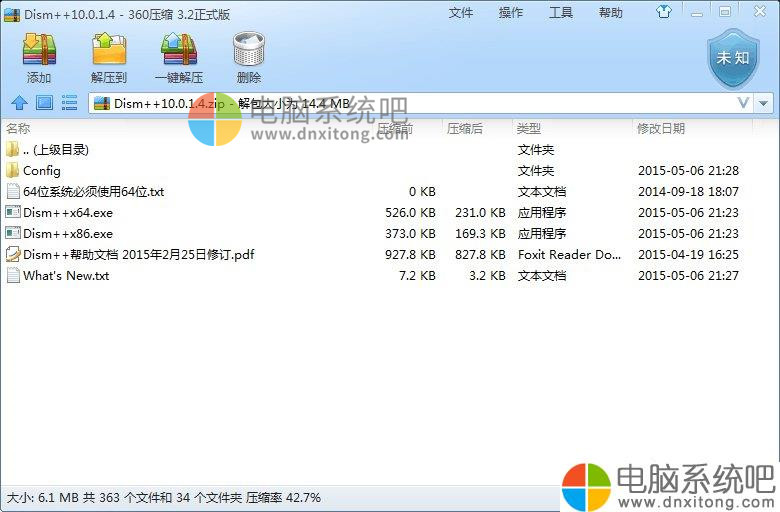
Task: Close the 360压缩 window
Action: (760, 11)
